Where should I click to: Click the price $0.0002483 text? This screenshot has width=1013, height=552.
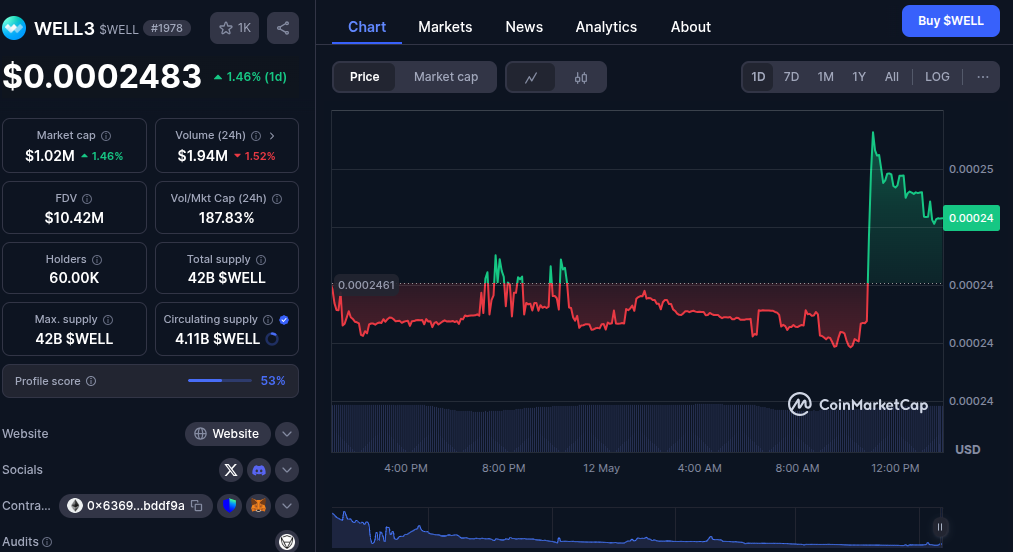(102, 76)
